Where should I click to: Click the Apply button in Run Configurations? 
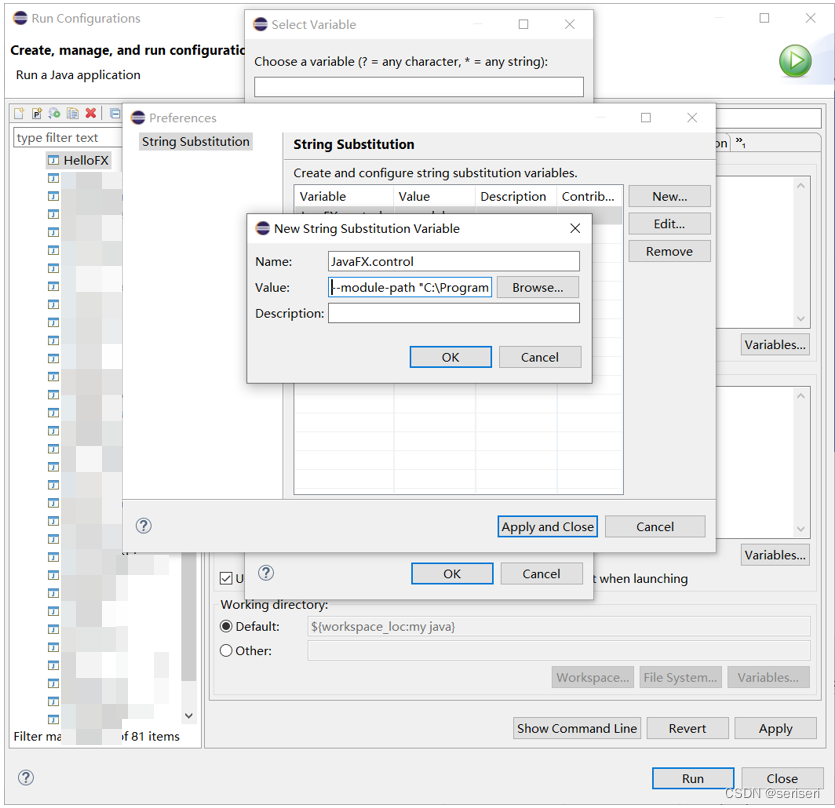click(x=775, y=728)
